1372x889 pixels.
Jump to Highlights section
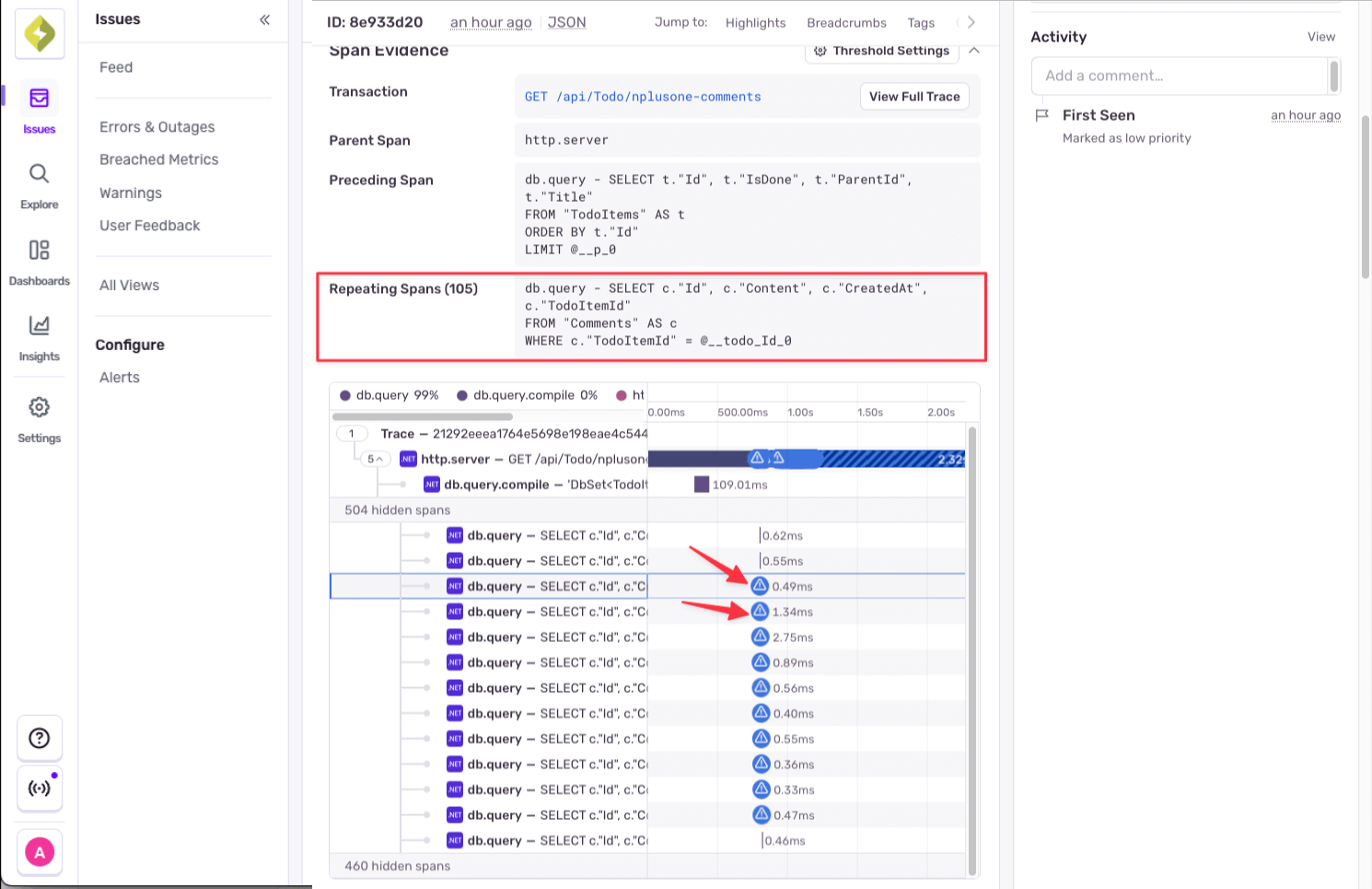(755, 23)
